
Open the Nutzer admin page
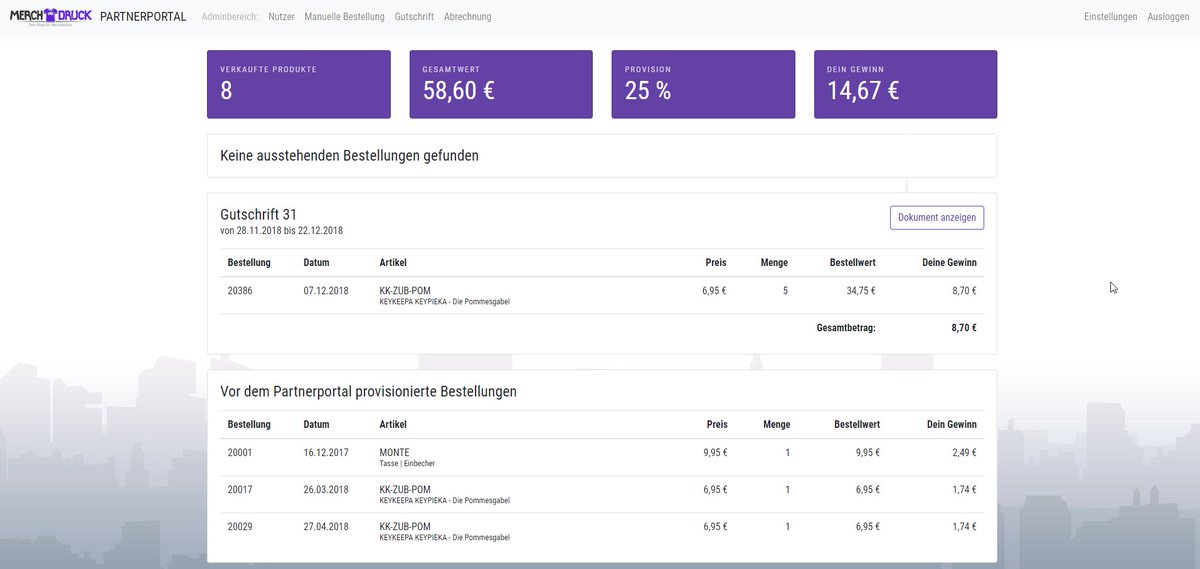tap(282, 17)
